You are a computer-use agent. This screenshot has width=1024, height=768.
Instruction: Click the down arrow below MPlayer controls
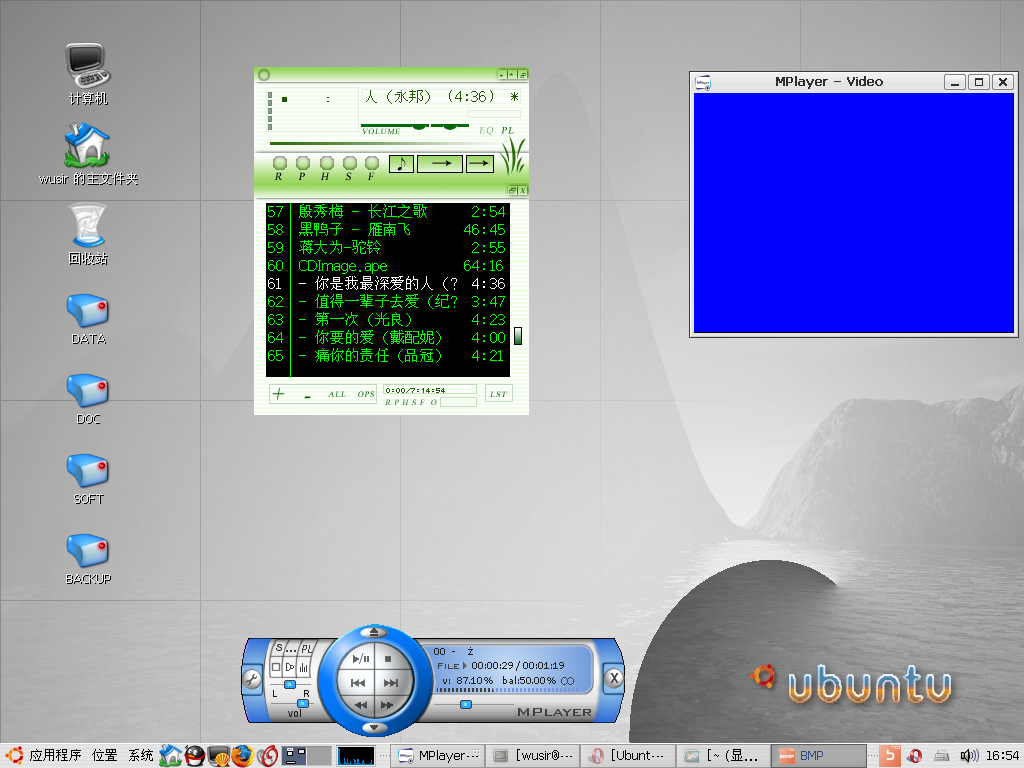374,728
